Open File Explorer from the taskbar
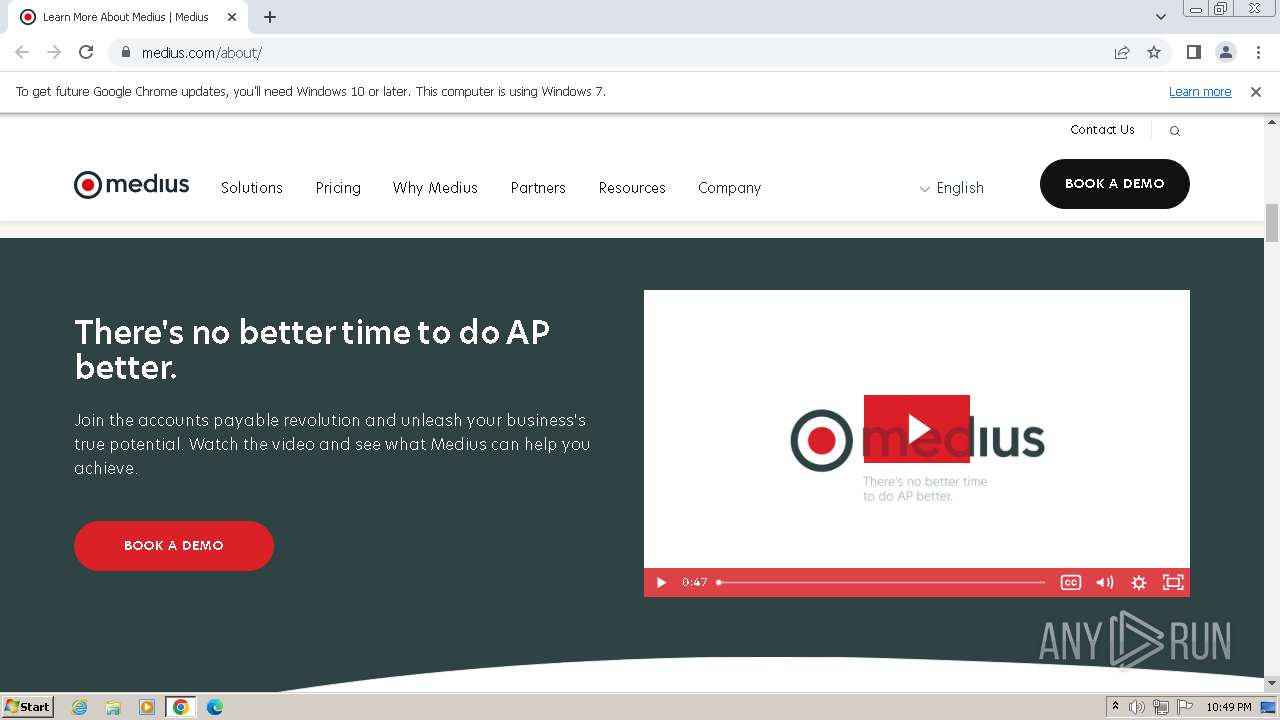Image resolution: width=1280 pixels, height=720 pixels. 113,707
